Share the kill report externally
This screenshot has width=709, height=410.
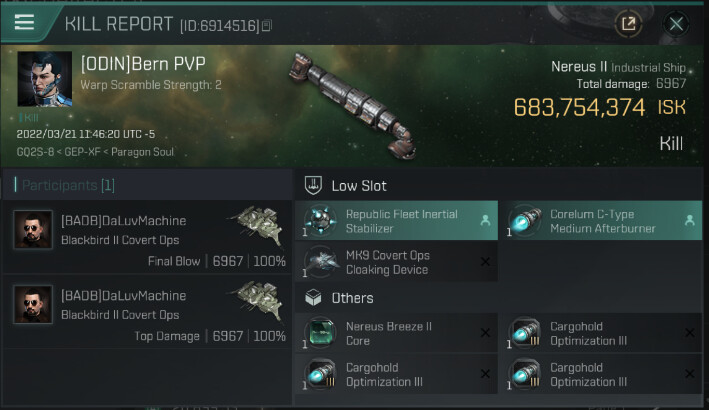pyautogui.click(x=628, y=23)
